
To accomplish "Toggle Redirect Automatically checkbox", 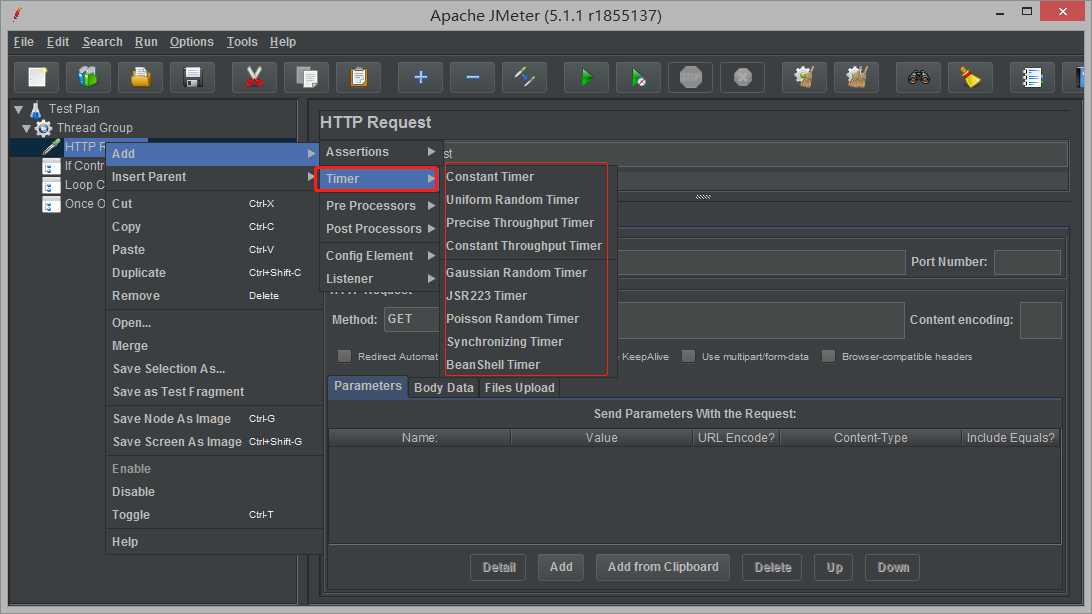I will click(x=344, y=356).
